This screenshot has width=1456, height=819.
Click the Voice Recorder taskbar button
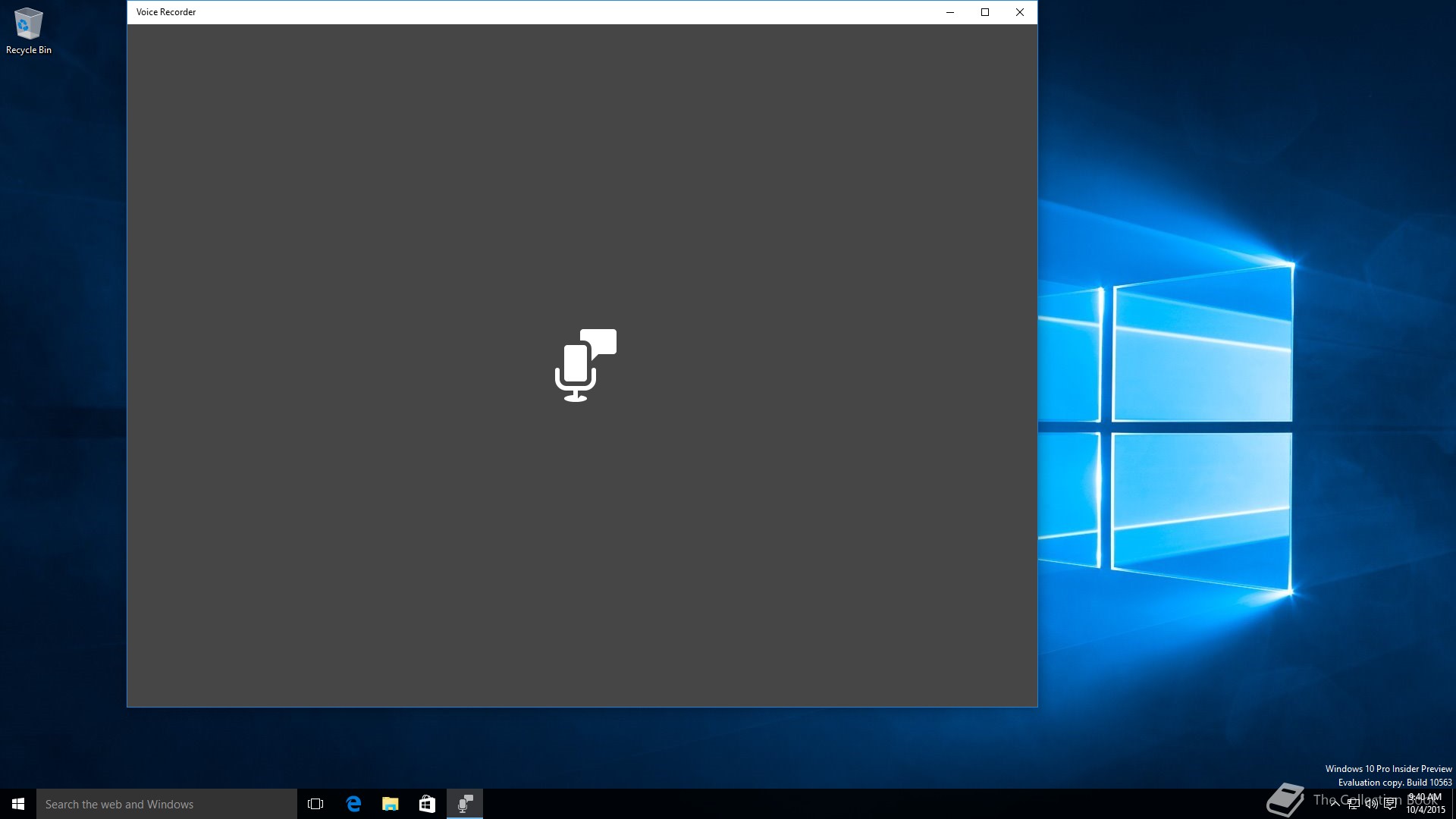[x=465, y=804]
